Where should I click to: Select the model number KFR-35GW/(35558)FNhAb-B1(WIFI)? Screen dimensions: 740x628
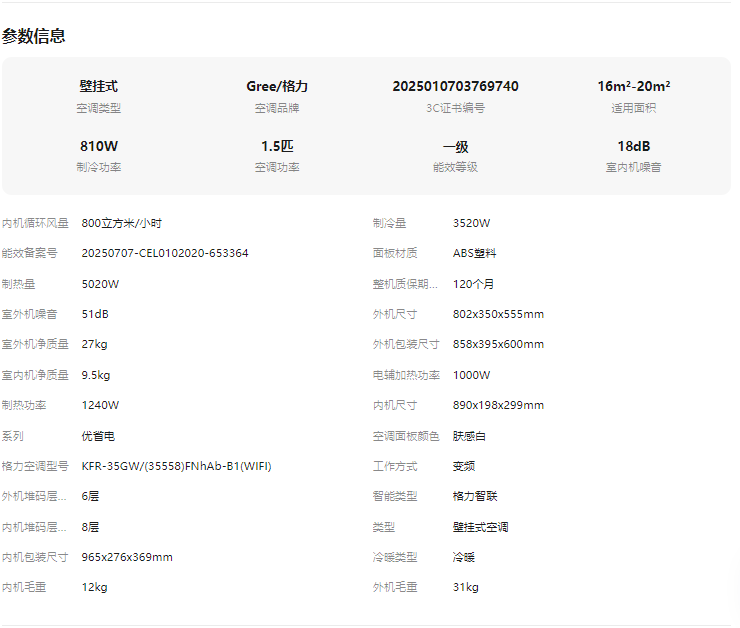tap(176, 466)
